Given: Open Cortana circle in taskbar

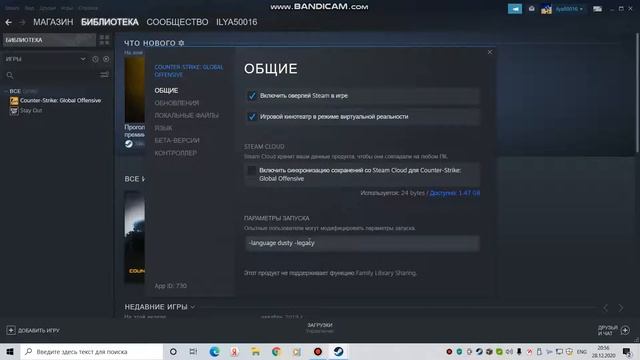Looking at the screenshot, I should point(173,351).
